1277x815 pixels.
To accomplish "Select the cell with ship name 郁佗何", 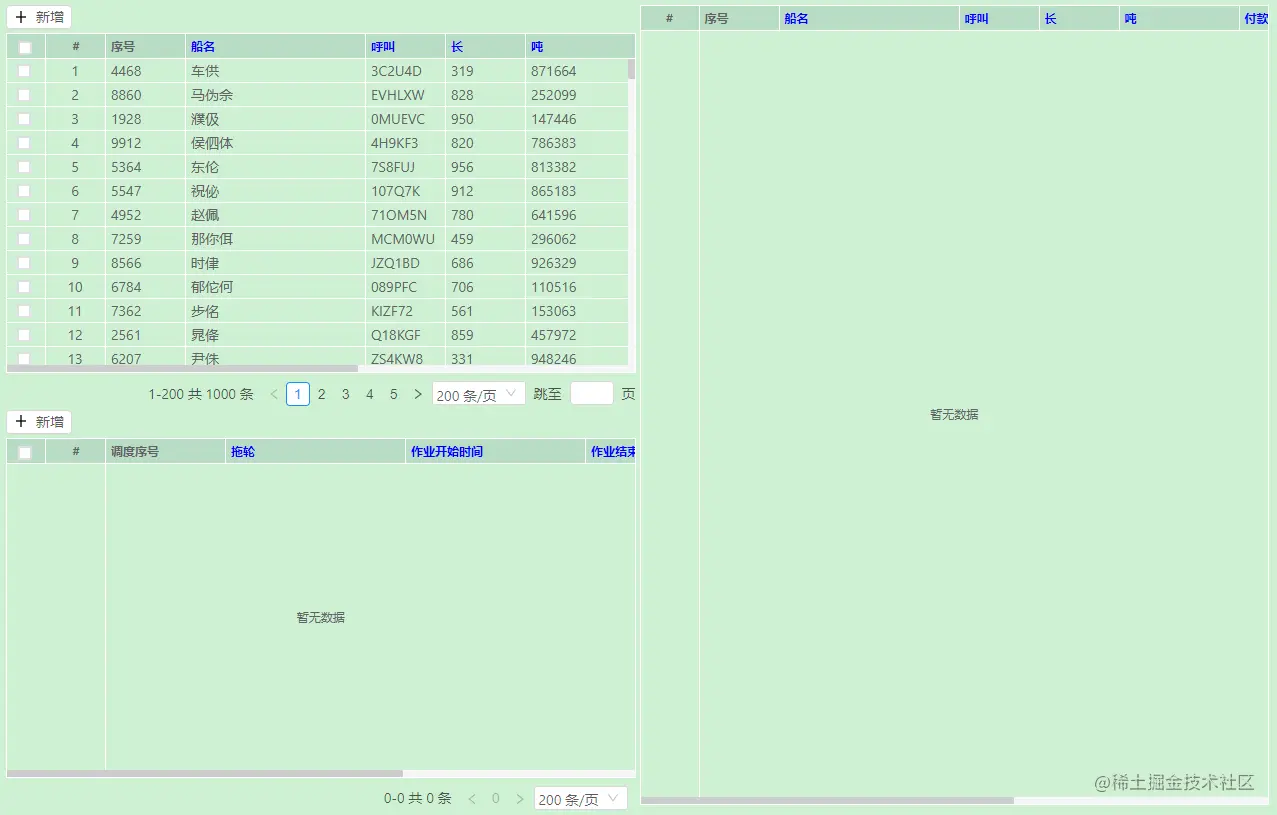I will pos(276,287).
